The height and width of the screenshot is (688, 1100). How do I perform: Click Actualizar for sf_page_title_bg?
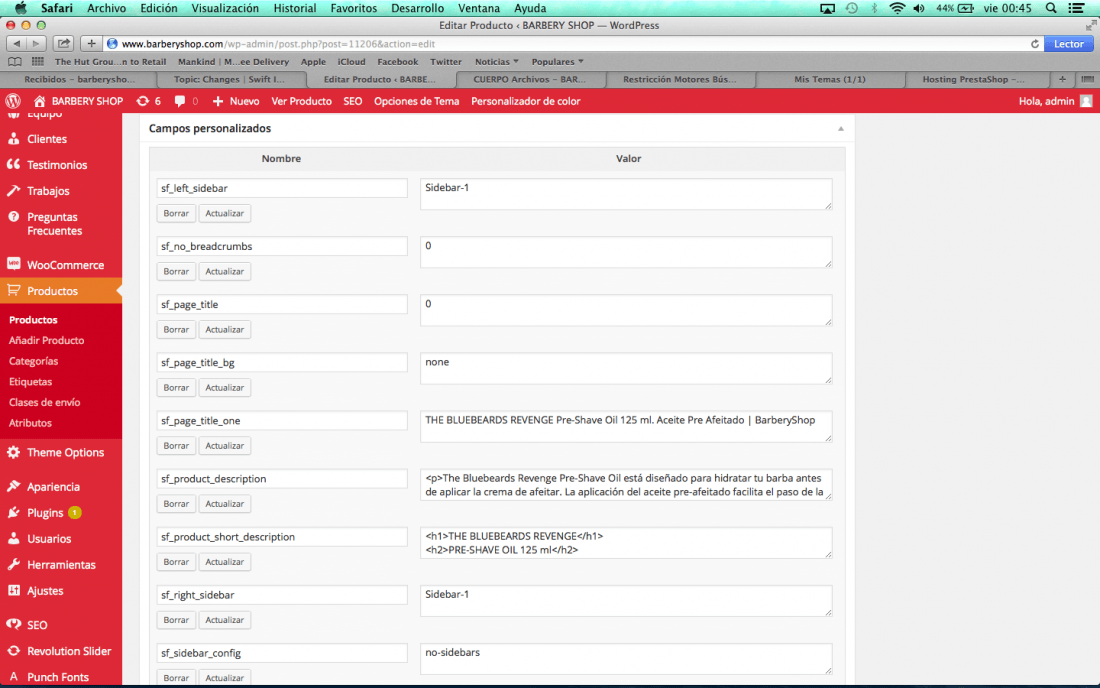(224, 388)
